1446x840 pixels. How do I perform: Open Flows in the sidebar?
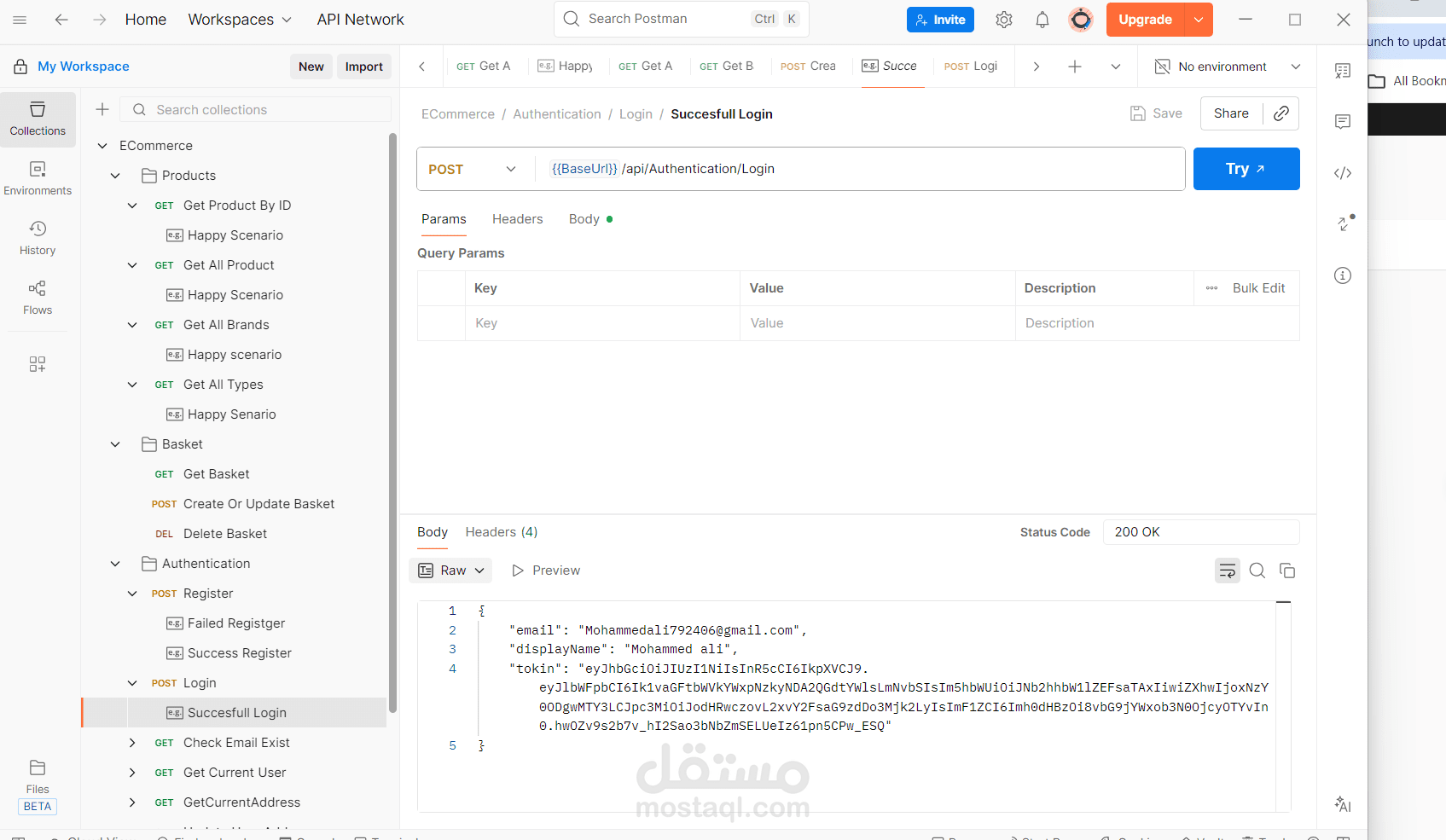(x=38, y=298)
